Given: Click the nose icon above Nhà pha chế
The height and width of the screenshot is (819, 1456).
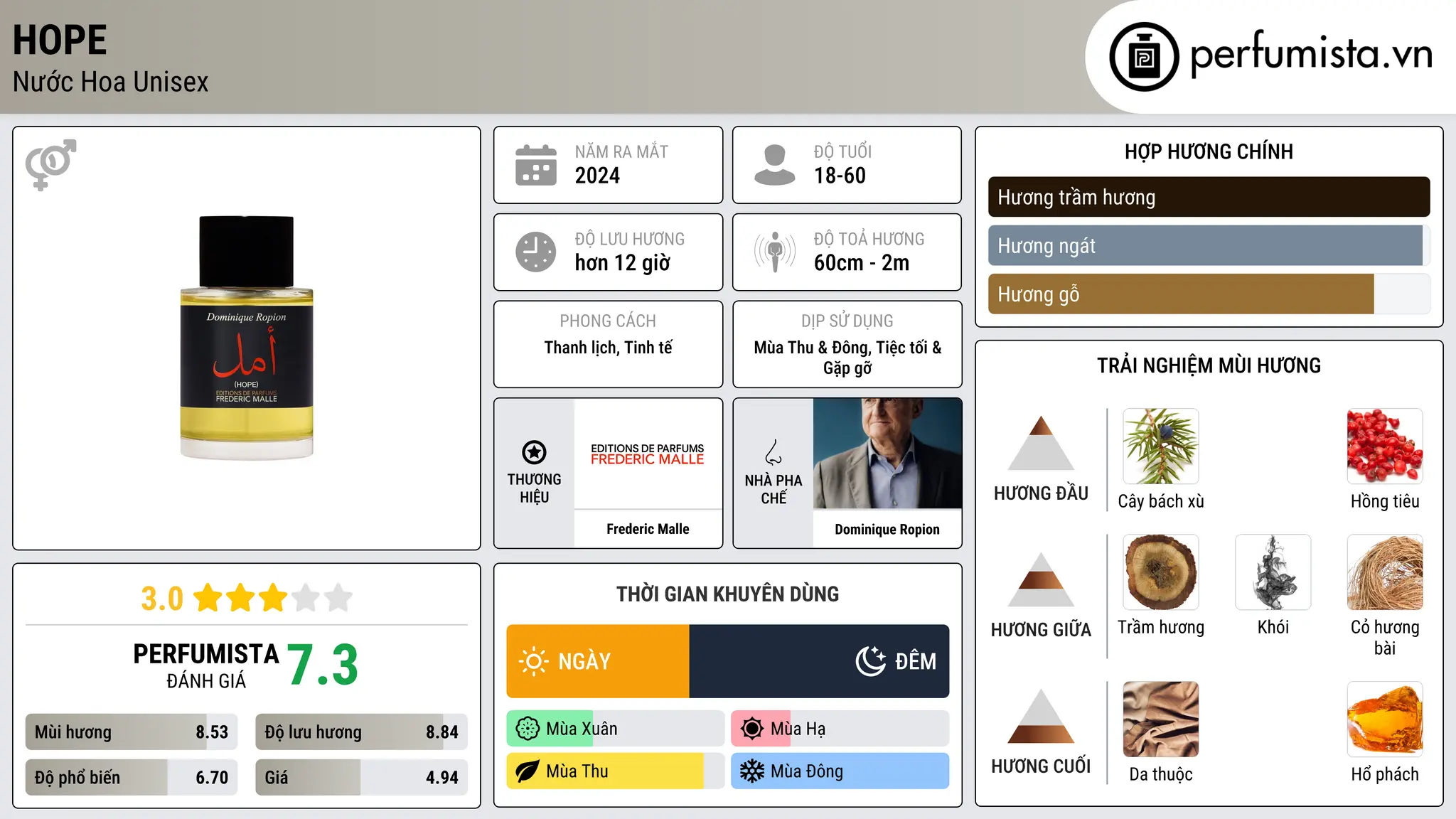Looking at the screenshot, I should point(773,452).
